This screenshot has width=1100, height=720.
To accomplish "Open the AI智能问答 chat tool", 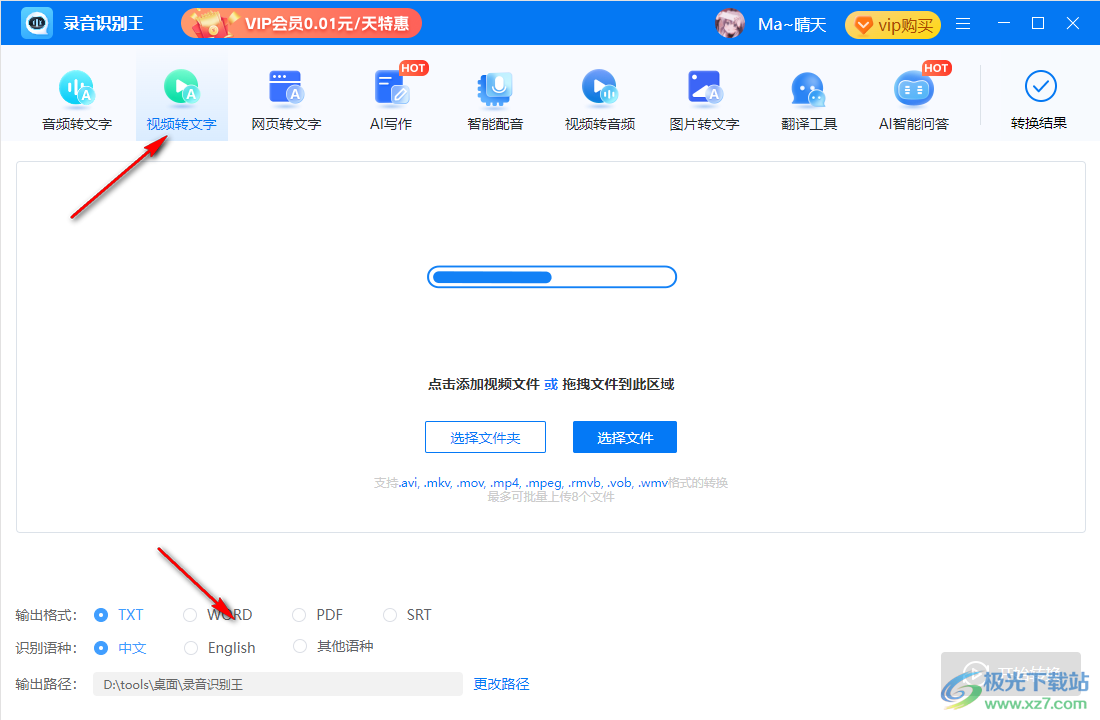I will [x=913, y=100].
